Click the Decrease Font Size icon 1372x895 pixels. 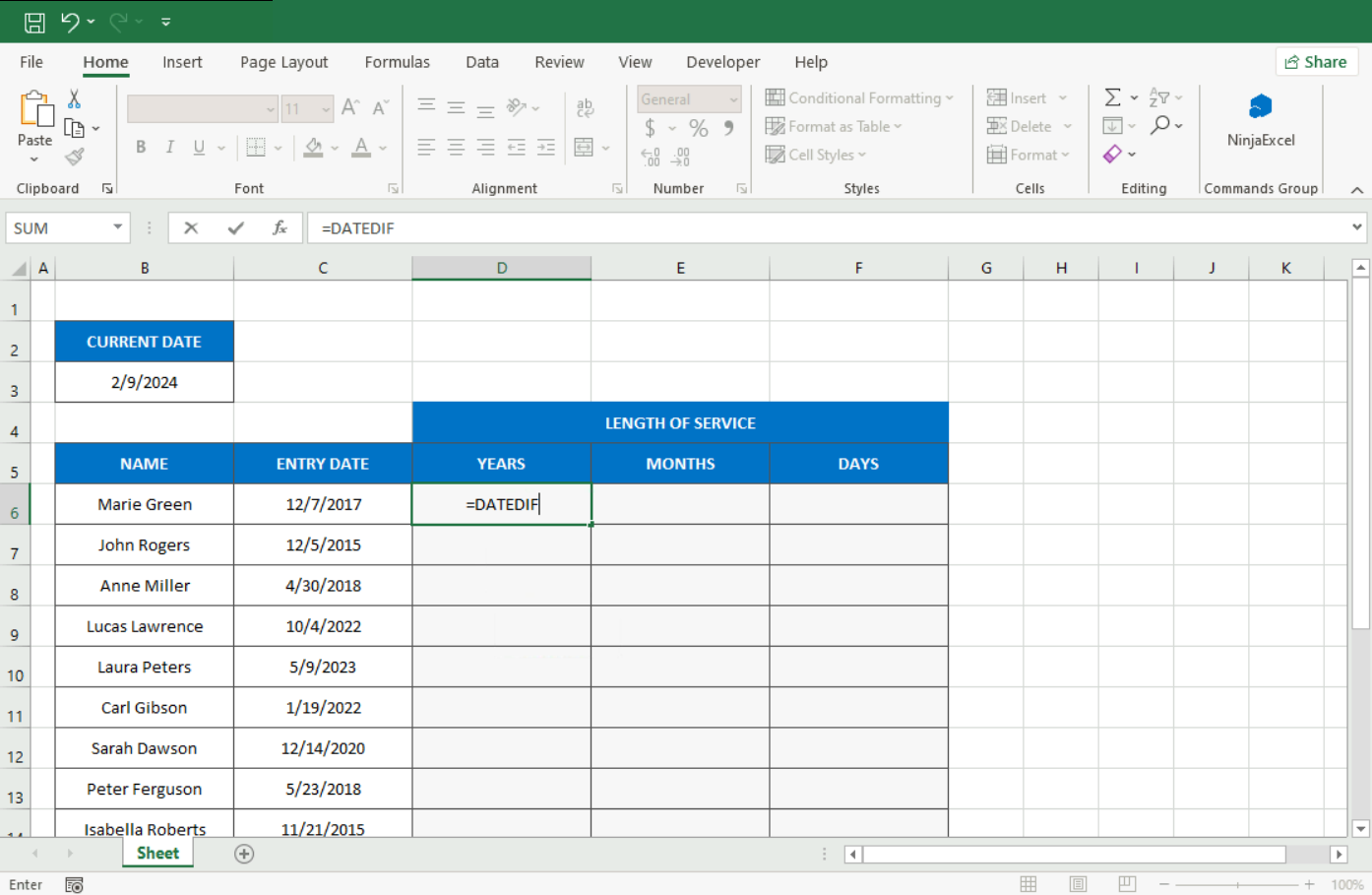(x=381, y=107)
